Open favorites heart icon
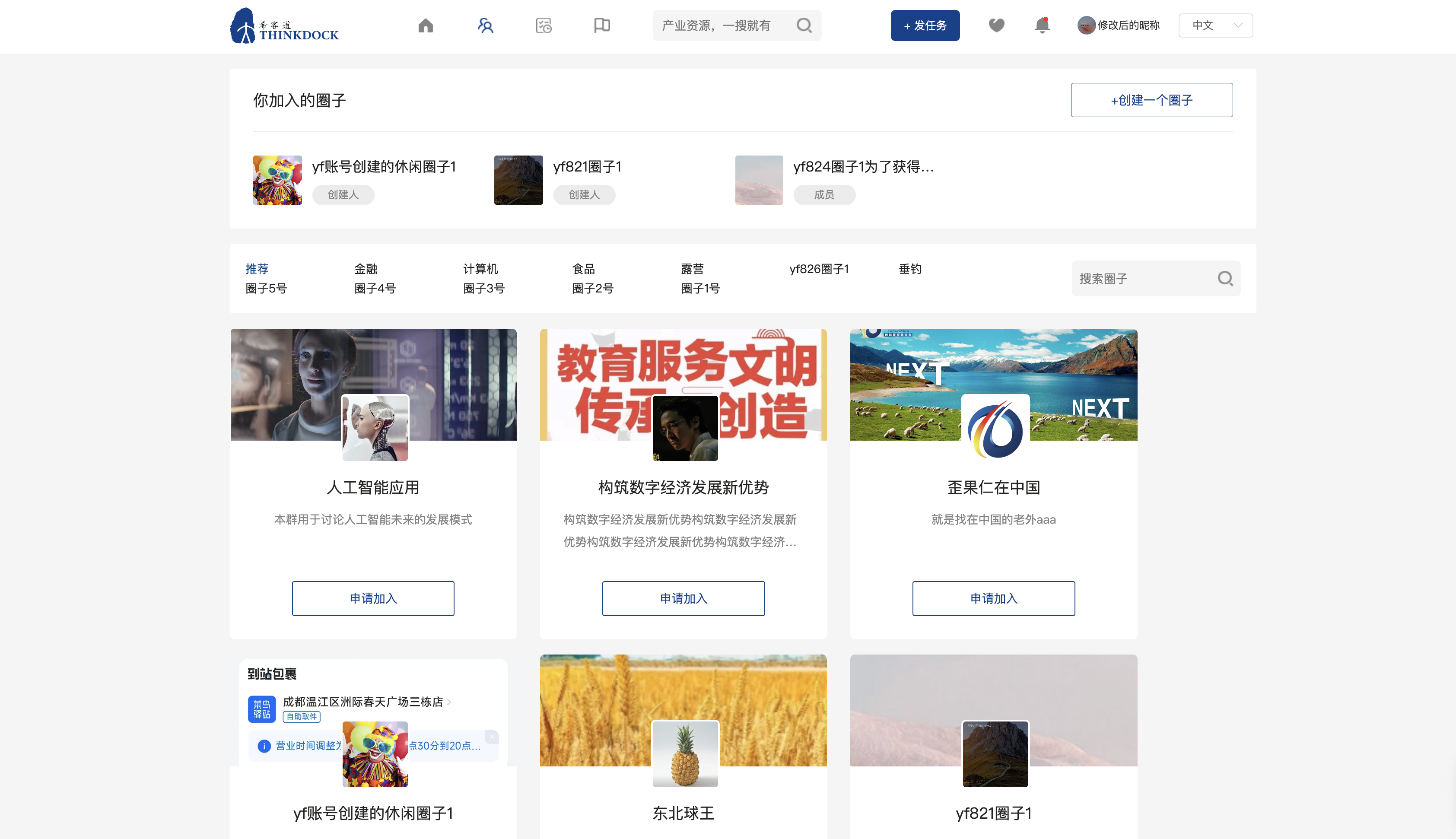Viewport: 1456px width, 839px height. (x=996, y=25)
